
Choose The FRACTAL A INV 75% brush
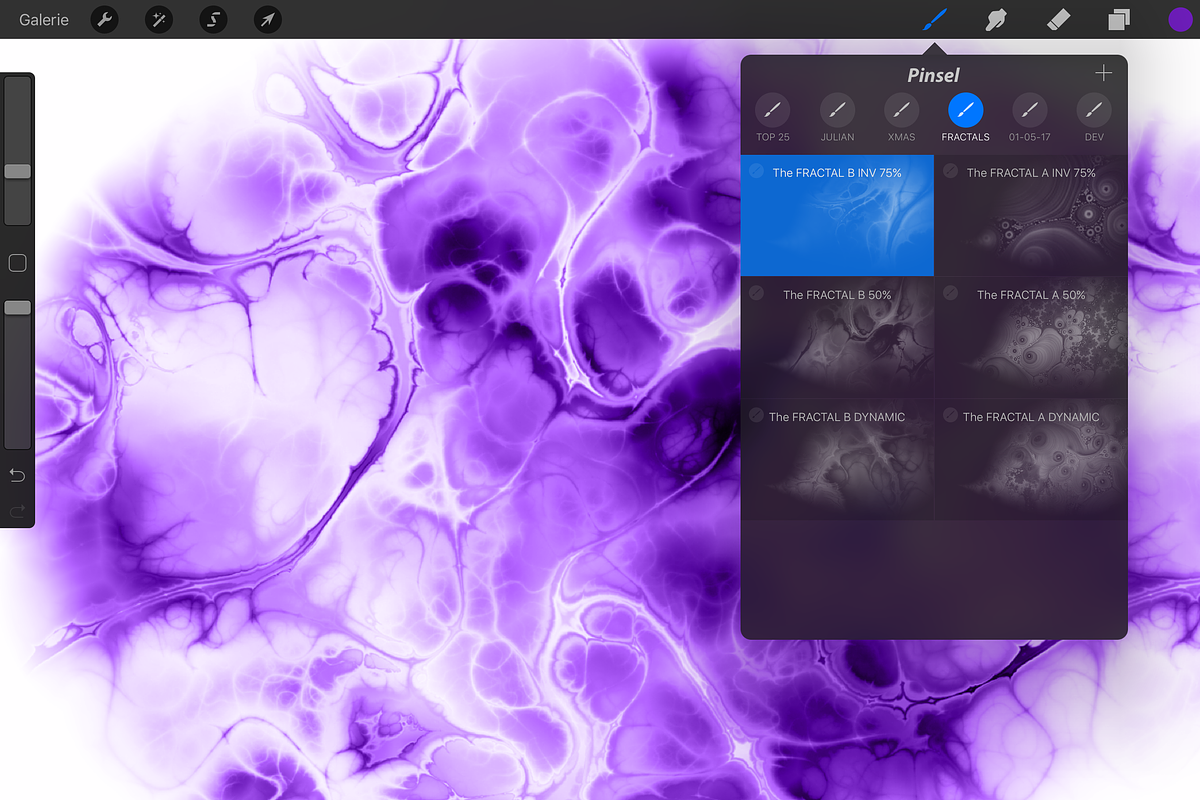pyautogui.click(x=1031, y=215)
